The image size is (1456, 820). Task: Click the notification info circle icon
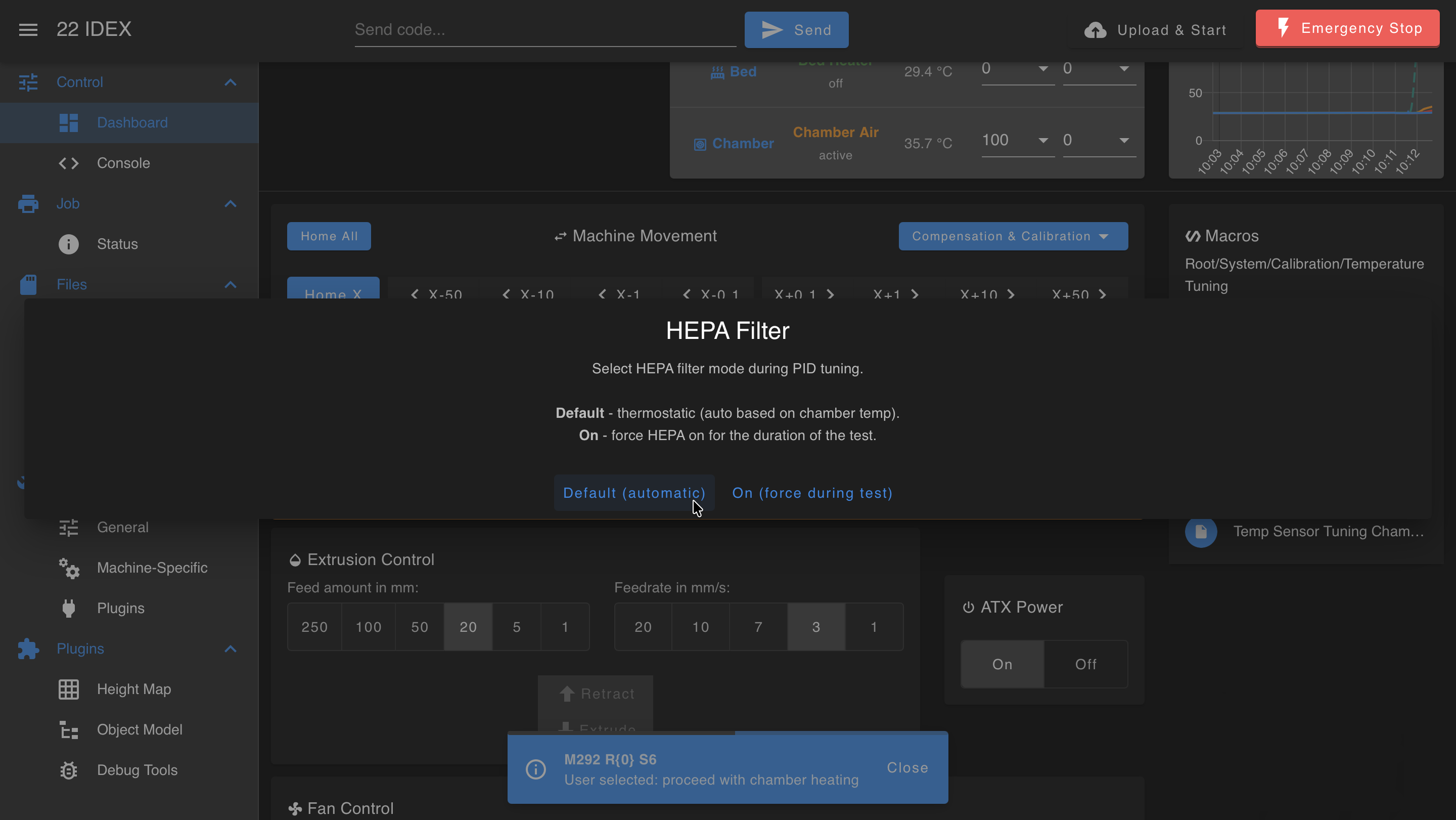(535, 769)
